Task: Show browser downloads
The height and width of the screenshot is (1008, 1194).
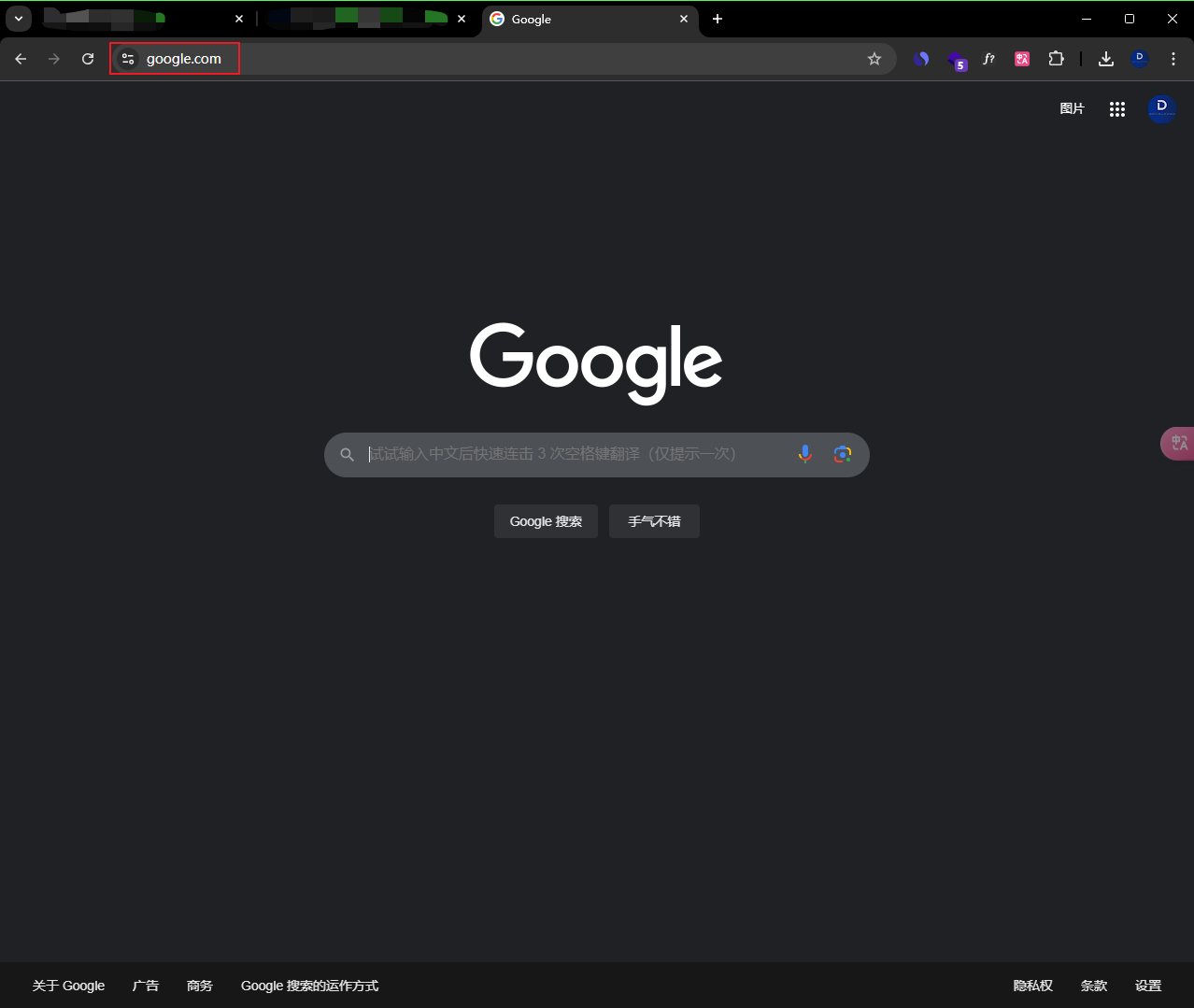Action: pos(1106,59)
